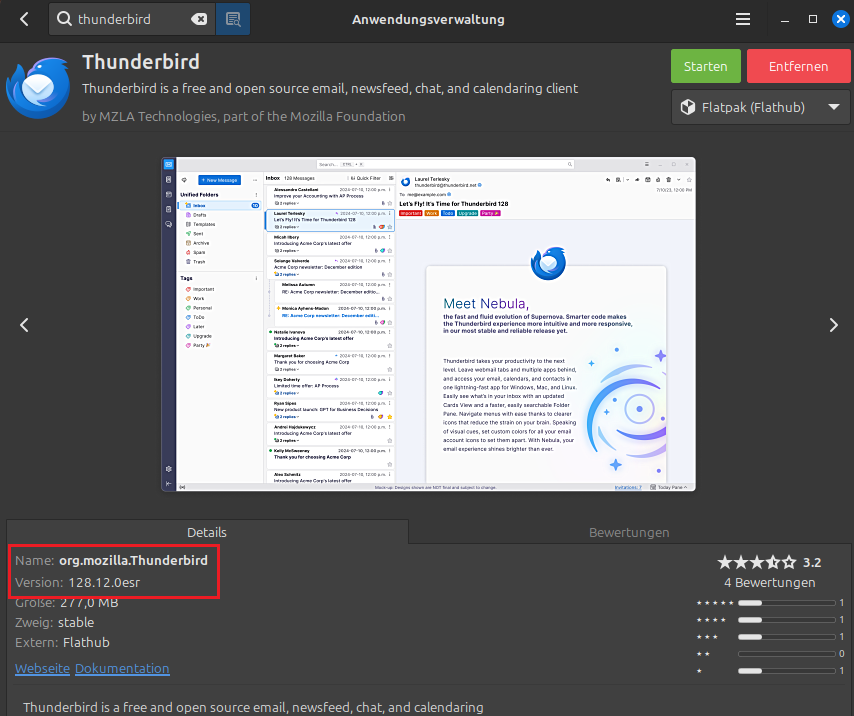Click the MZLA Technologies author line
Viewport: 854px width, 716px height.
click(x=243, y=117)
